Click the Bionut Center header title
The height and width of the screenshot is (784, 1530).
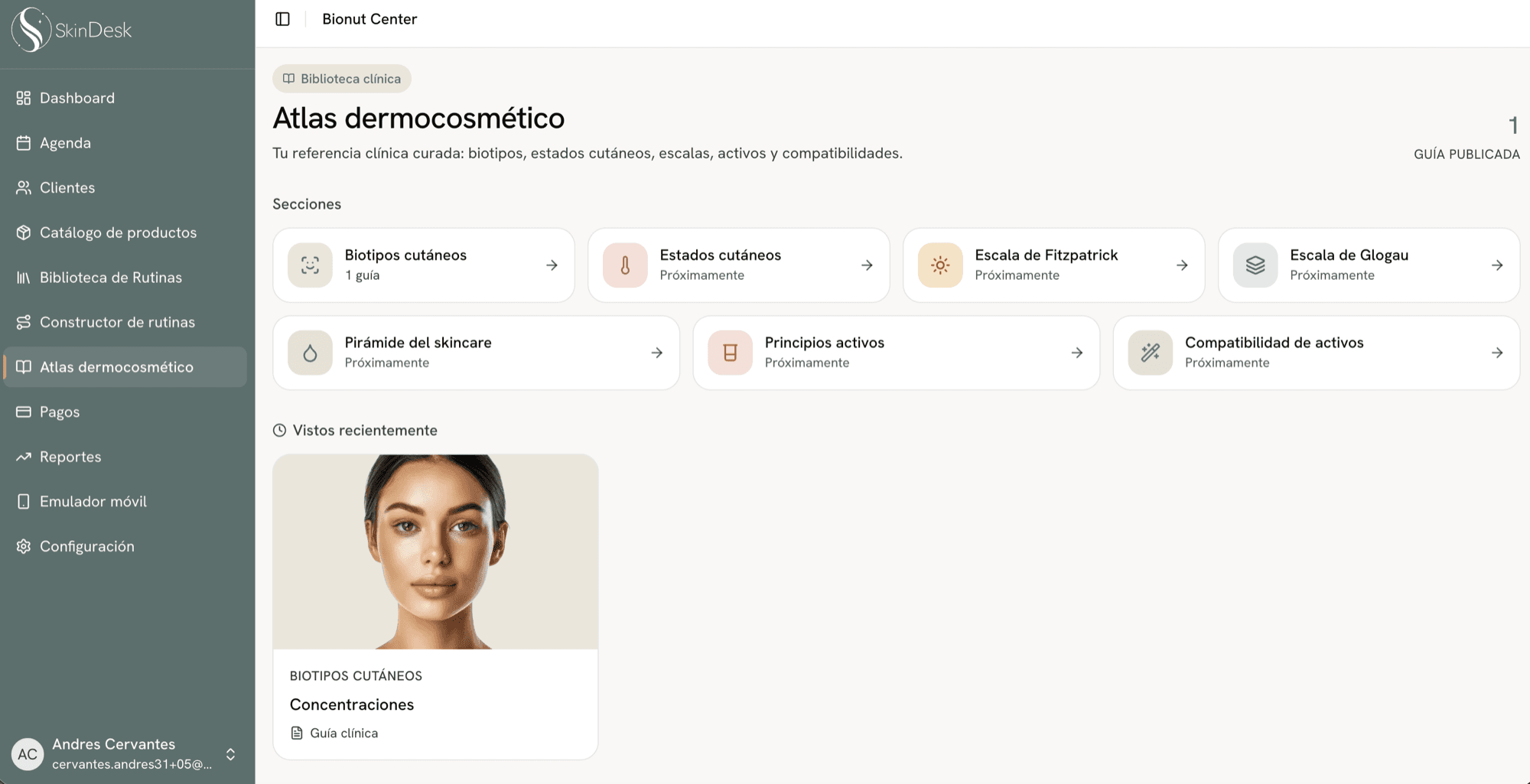(x=369, y=19)
